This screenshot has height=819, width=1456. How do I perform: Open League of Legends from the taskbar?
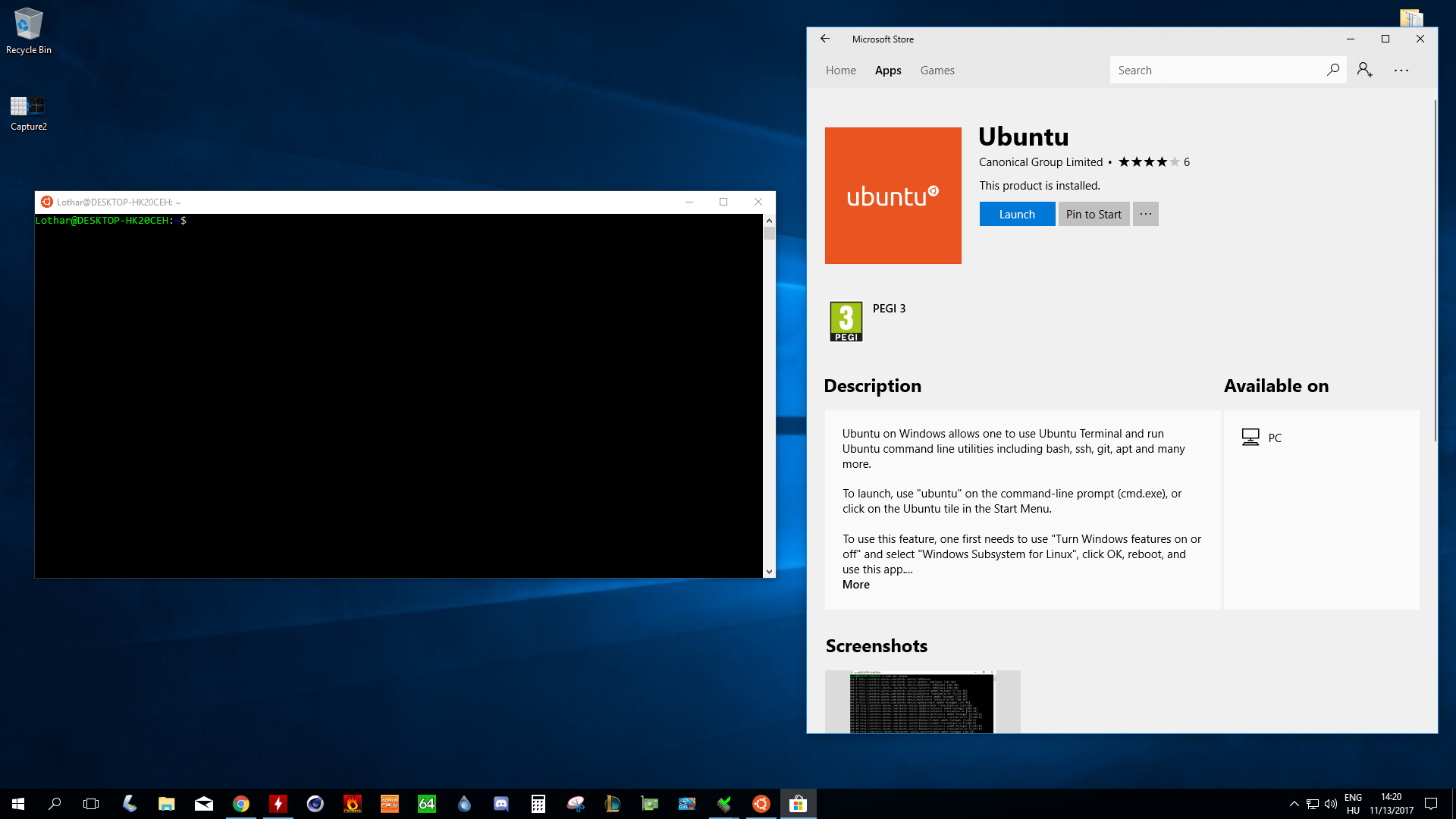point(613,804)
